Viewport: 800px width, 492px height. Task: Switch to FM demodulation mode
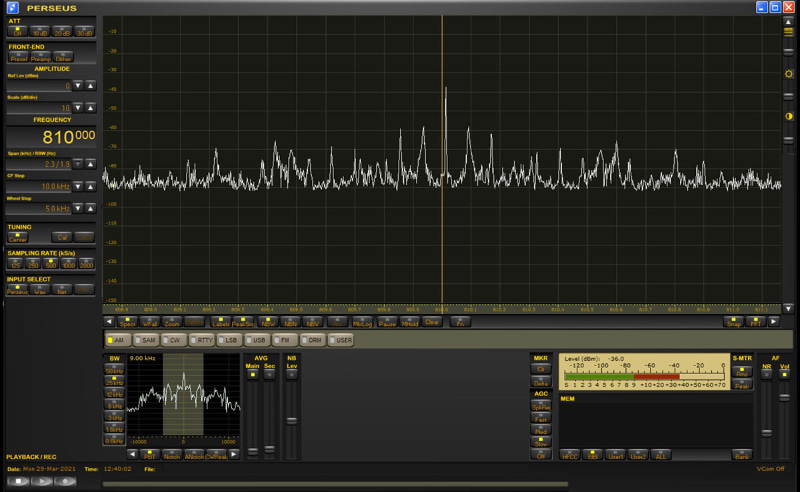[x=282, y=340]
